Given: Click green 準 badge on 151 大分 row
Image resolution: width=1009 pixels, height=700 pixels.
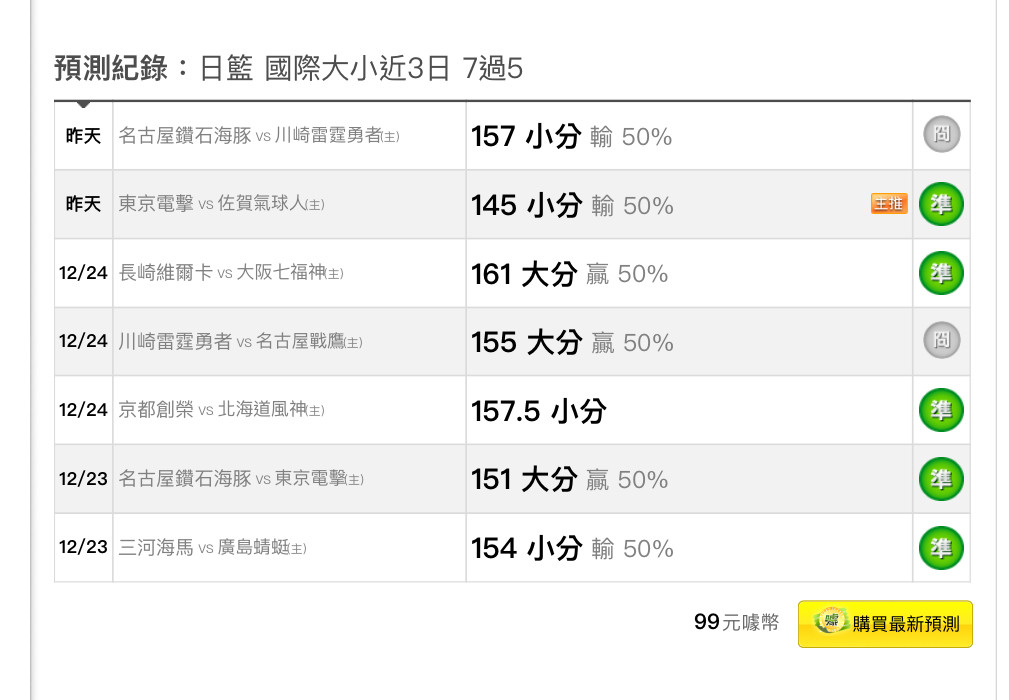Looking at the screenshot, I should click(x=941, y=479).
